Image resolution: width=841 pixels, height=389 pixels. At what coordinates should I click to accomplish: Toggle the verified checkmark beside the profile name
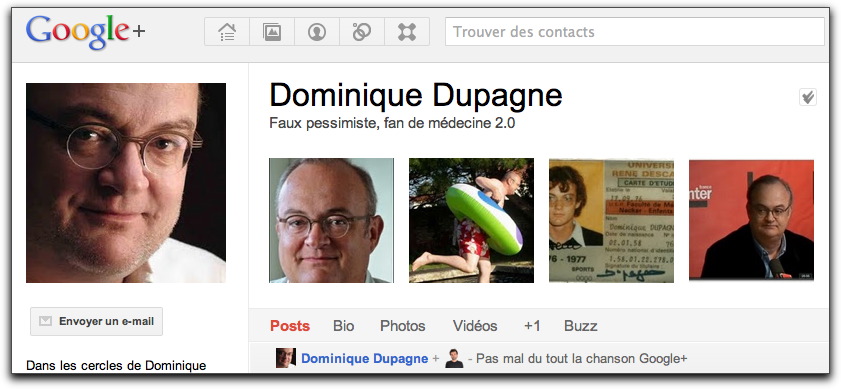pos(808,97)
